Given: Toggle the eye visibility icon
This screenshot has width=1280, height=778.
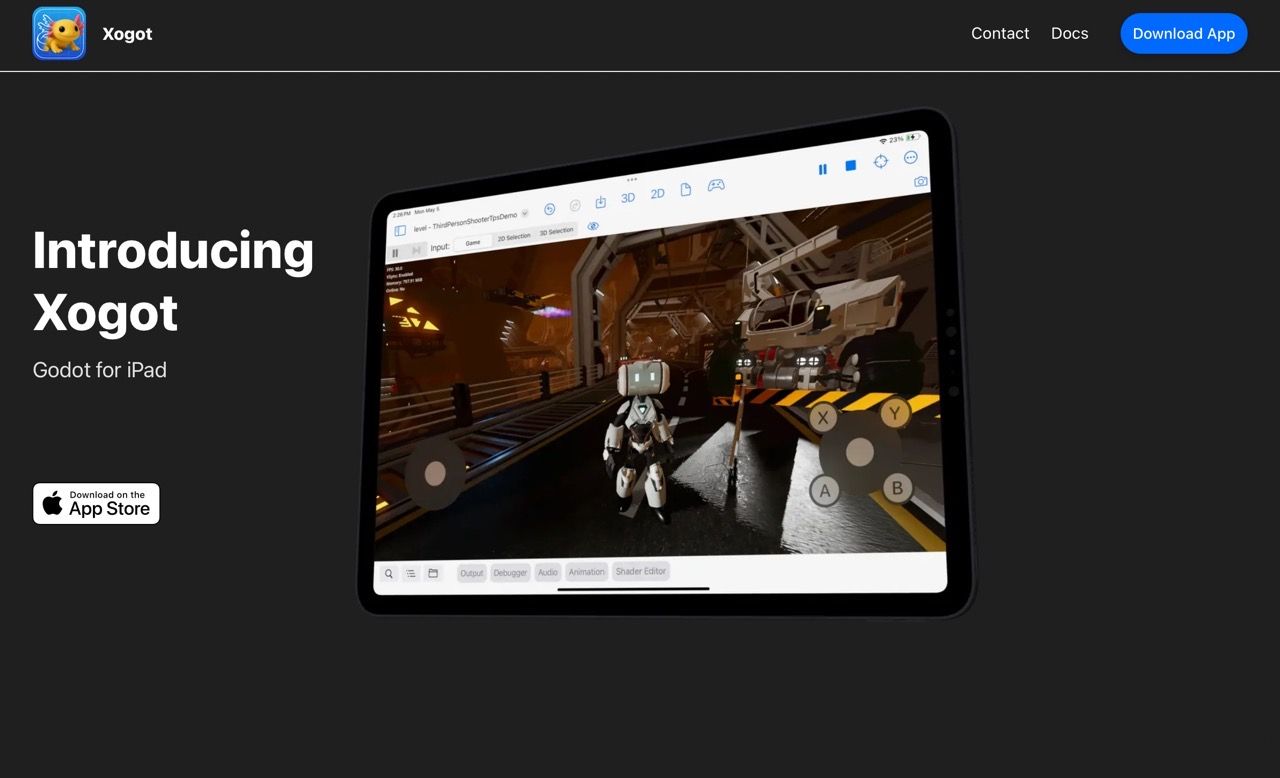Looking at the screenshot, I should point(593,226).
